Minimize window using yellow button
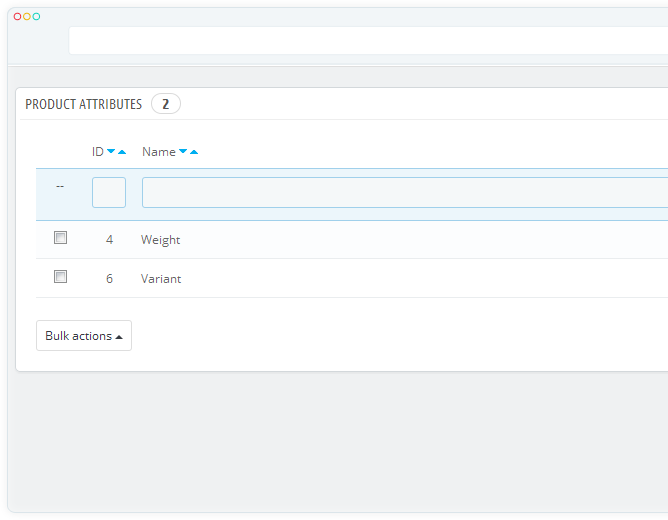668x520 pixels. click(x=27, y=17)
